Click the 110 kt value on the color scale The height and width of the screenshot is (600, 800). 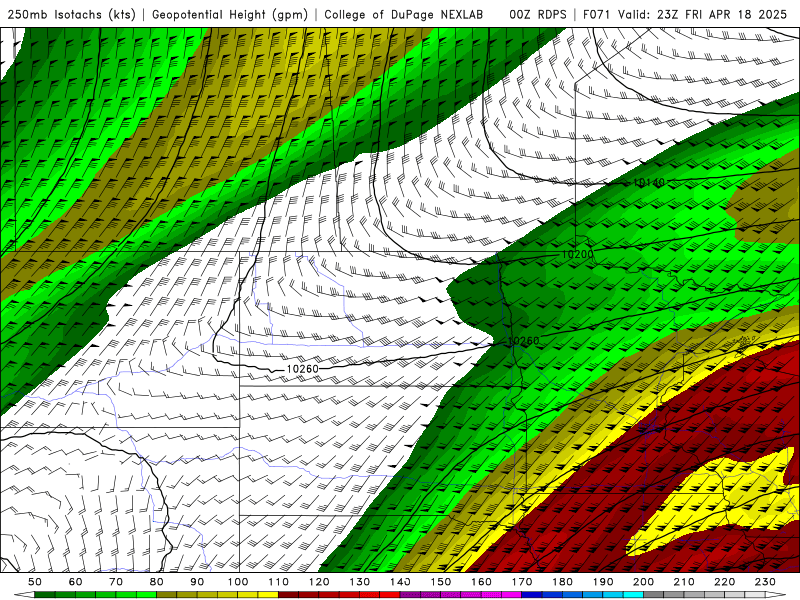click(x=278, y=582)
